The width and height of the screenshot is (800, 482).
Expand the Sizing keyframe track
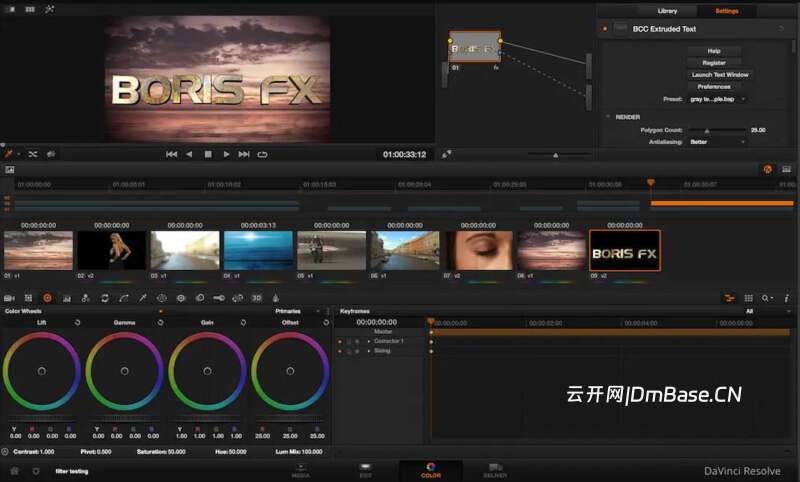(x=369, y=351)
